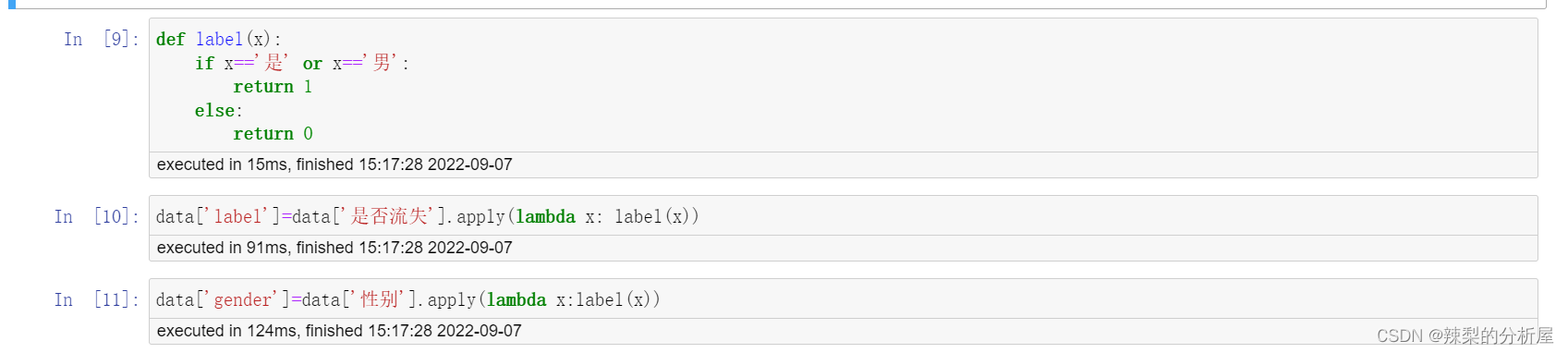
Task: Click the 'else:' code line
Action: 218,110
